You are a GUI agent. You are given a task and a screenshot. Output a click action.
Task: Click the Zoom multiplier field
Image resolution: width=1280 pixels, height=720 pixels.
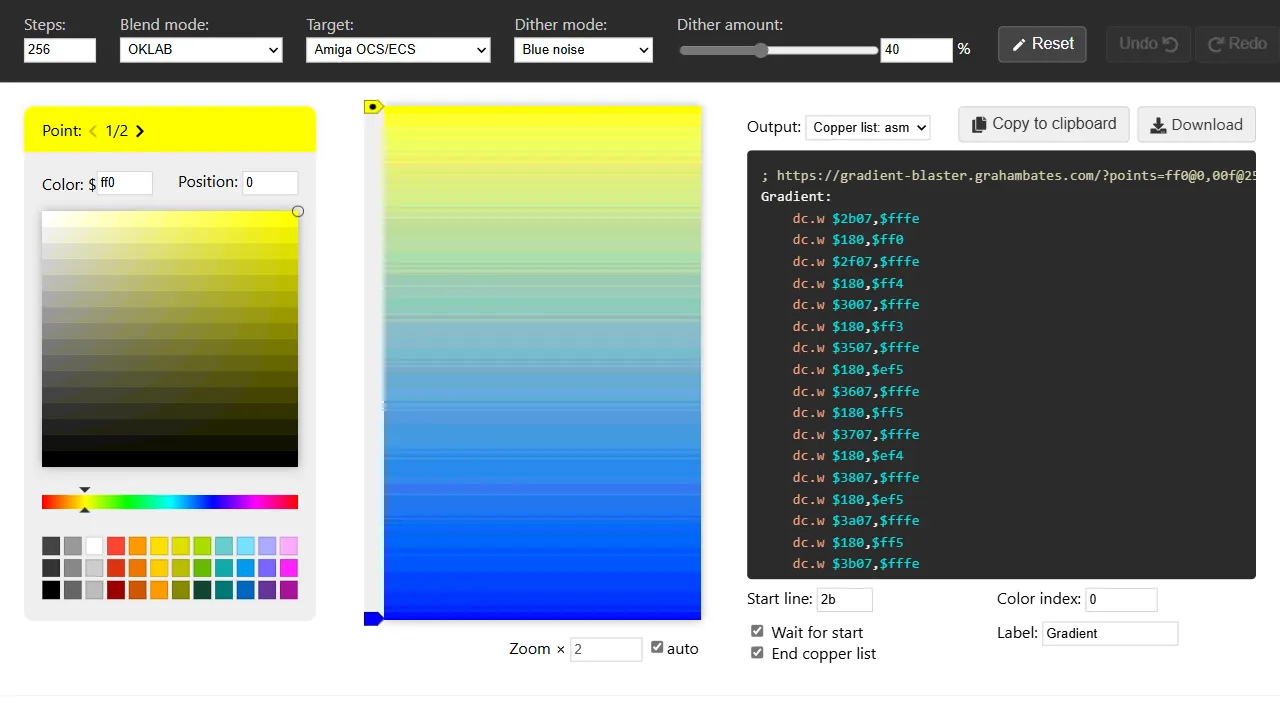(x=606, y=649)
